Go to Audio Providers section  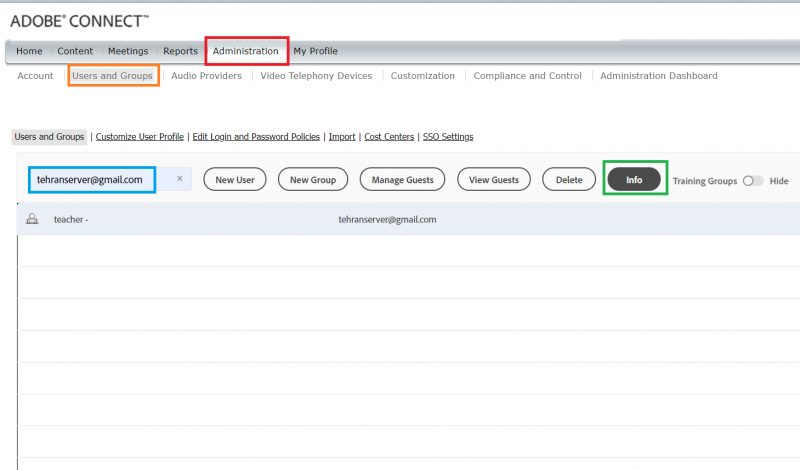[206, 76]
